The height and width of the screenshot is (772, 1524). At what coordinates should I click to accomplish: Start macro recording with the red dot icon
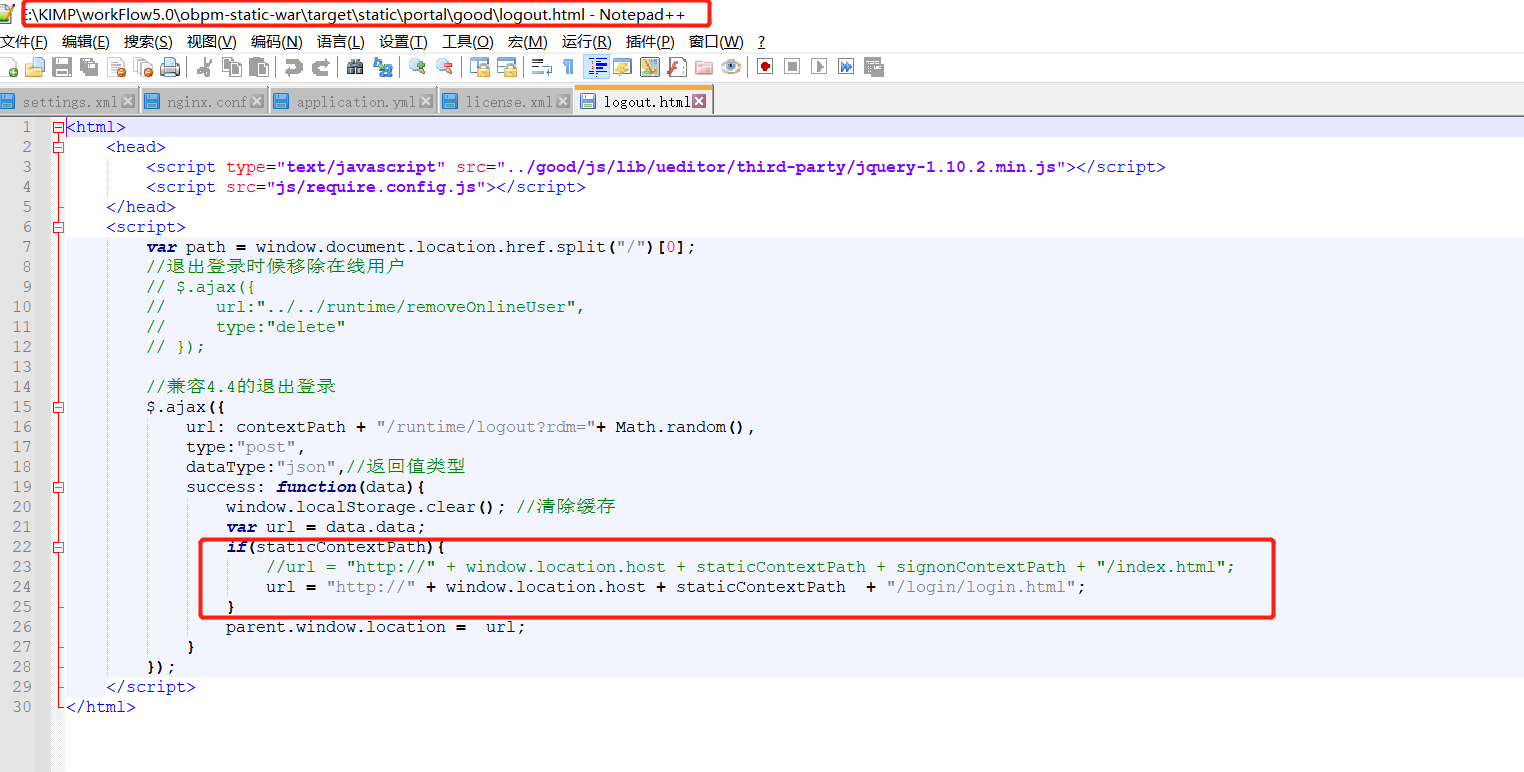[765, 67]
